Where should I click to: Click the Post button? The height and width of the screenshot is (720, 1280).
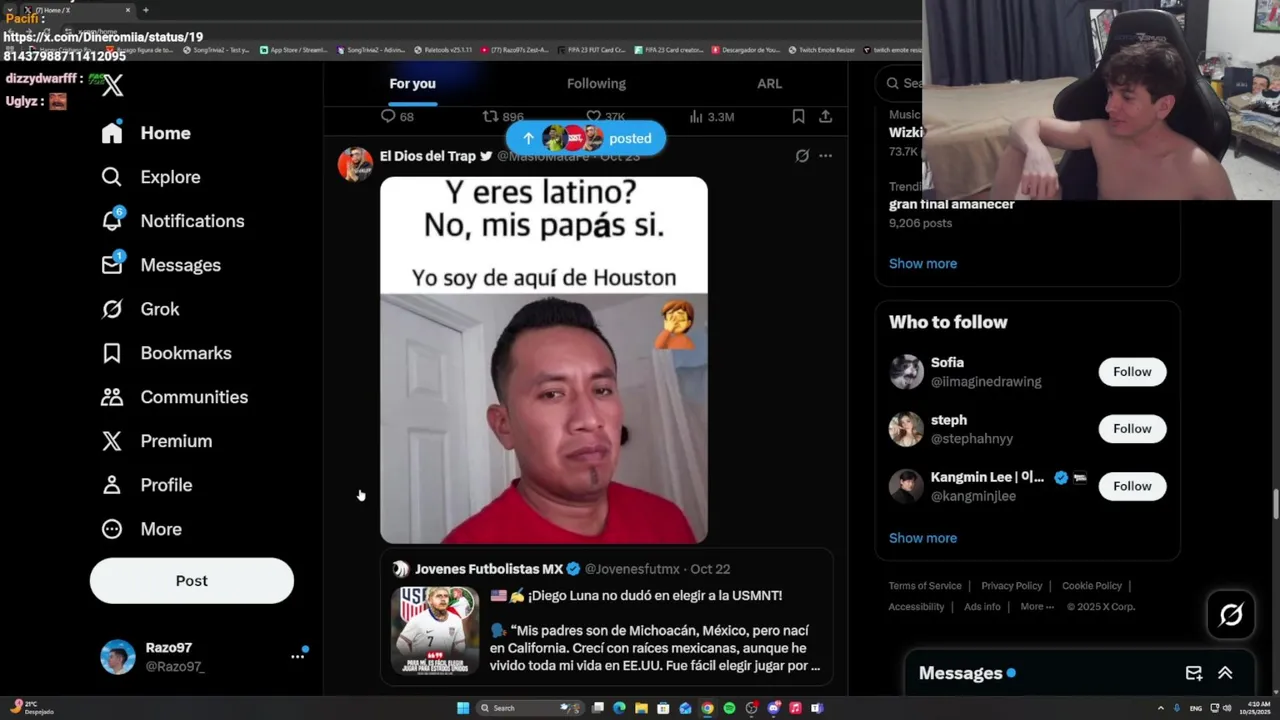coord(192,581)
